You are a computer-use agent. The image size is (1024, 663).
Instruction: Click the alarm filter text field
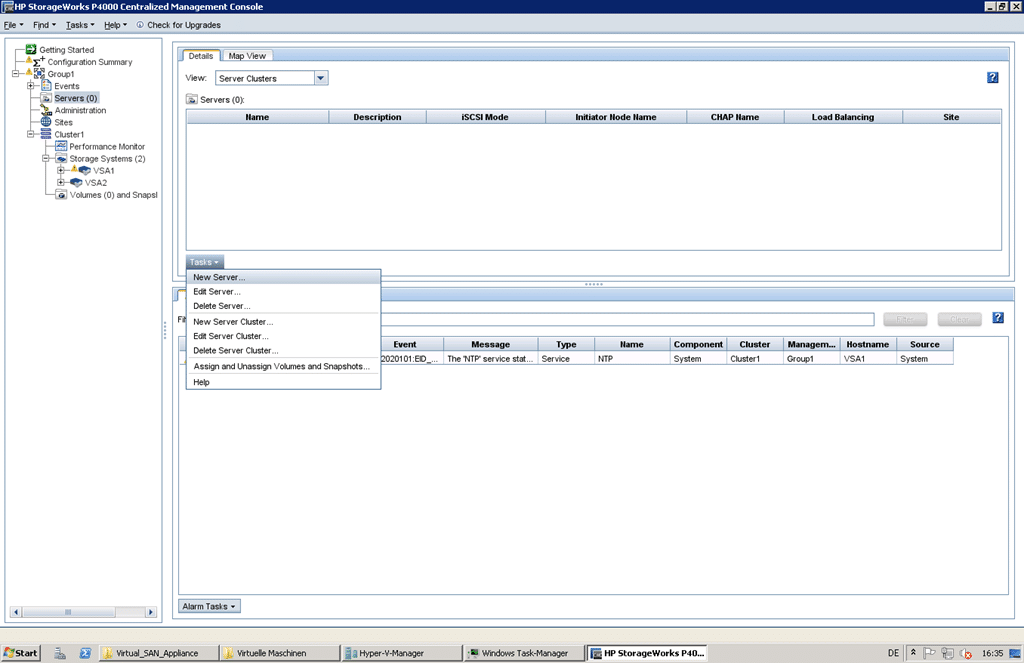[x=627, y=319]
